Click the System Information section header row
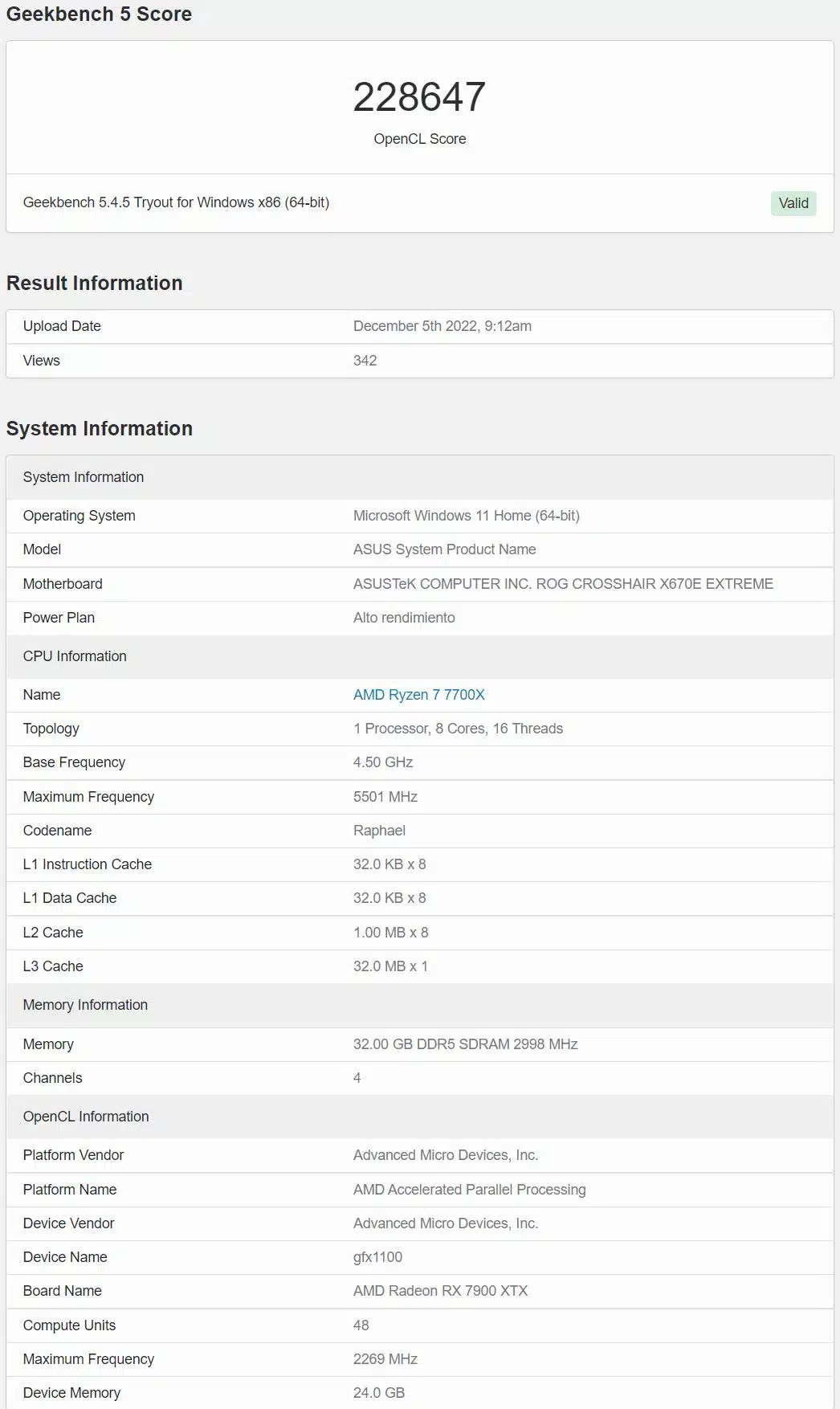 pyautogui.click(x=419, y=477)
